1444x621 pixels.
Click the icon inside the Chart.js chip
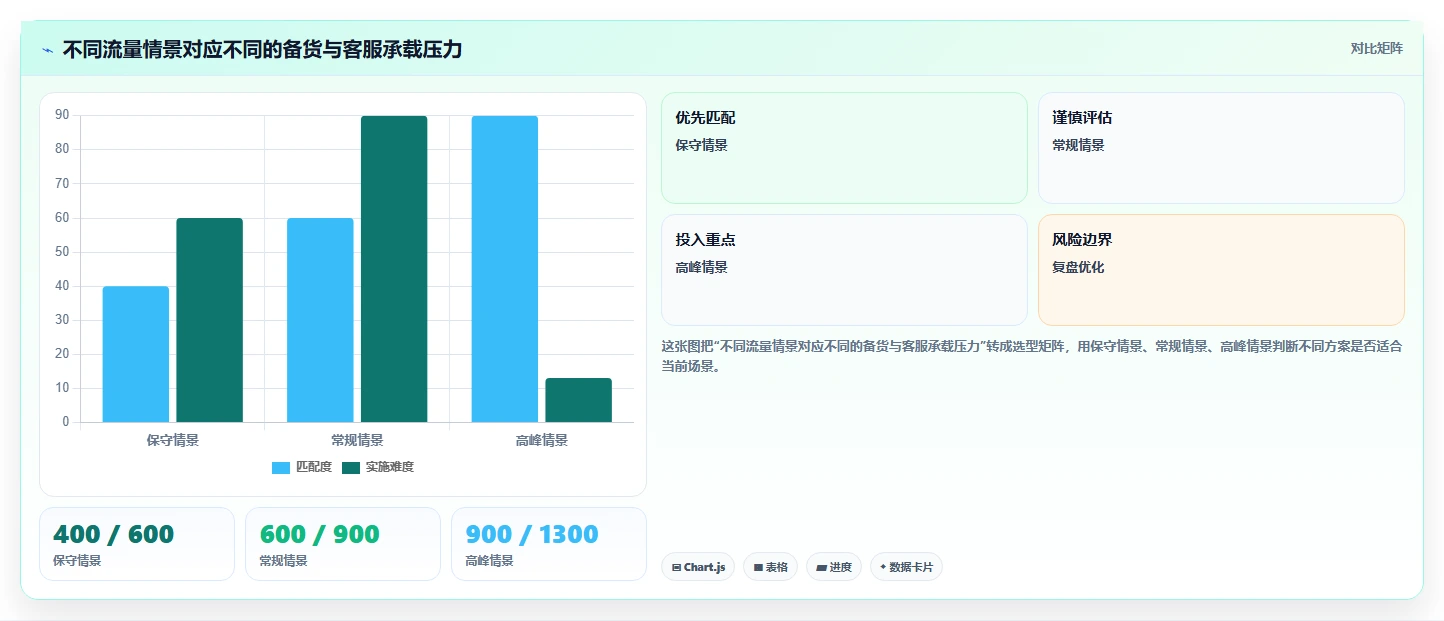[x=677, y=568]
